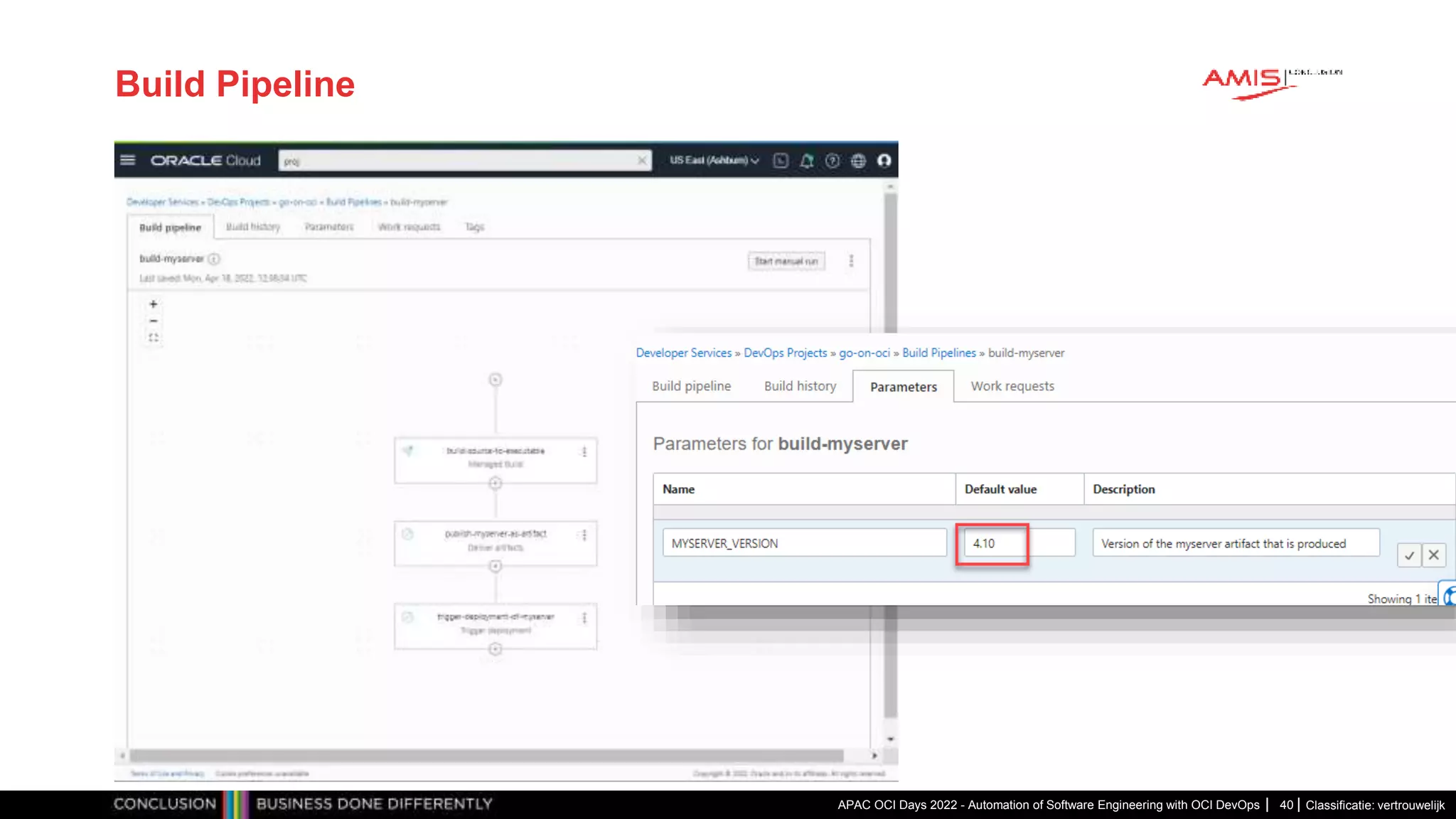Clear the search box with the X icon

click(x=641, y=161)
